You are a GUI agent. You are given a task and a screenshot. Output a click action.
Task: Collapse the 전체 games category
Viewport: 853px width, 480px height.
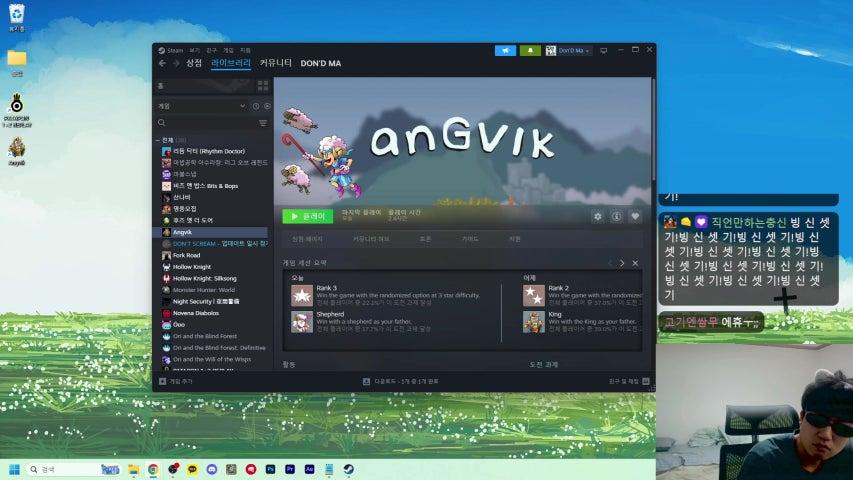tap(158, 140)
